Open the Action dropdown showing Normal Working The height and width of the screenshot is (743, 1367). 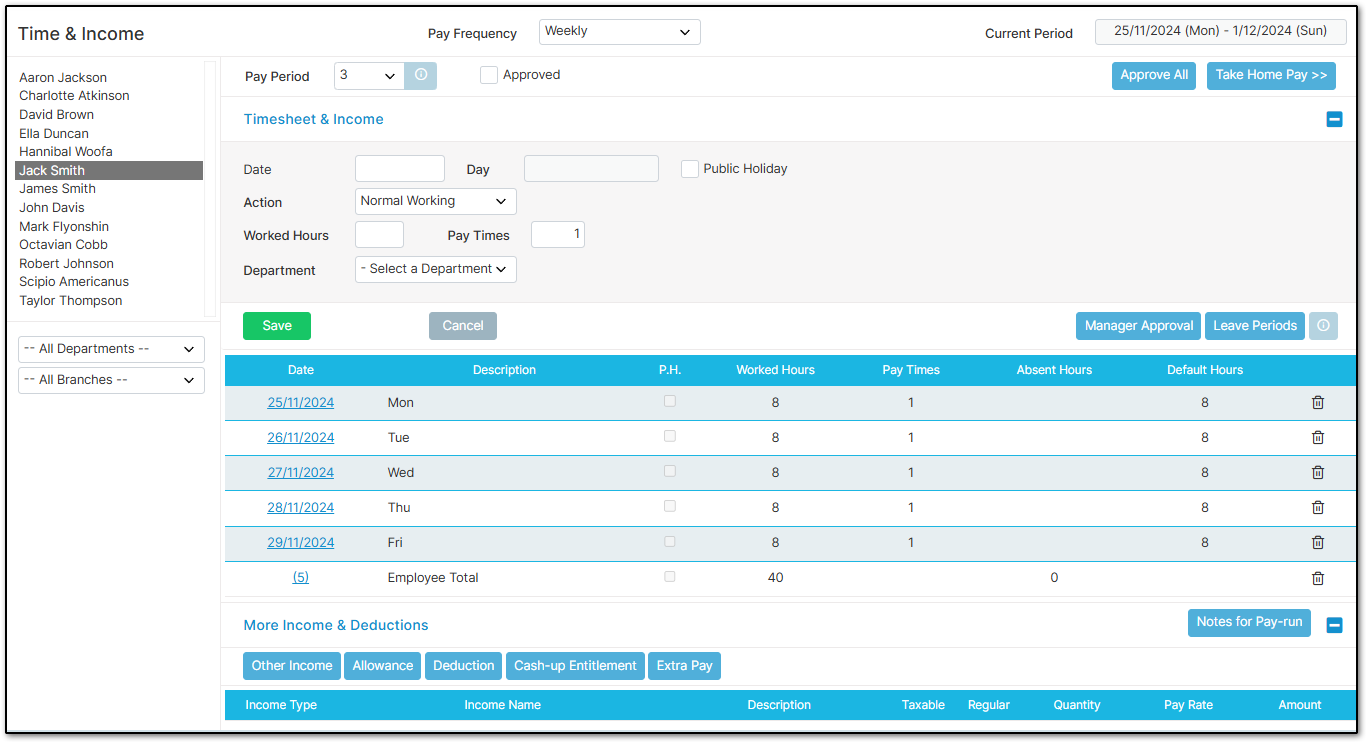click(436, 201)
